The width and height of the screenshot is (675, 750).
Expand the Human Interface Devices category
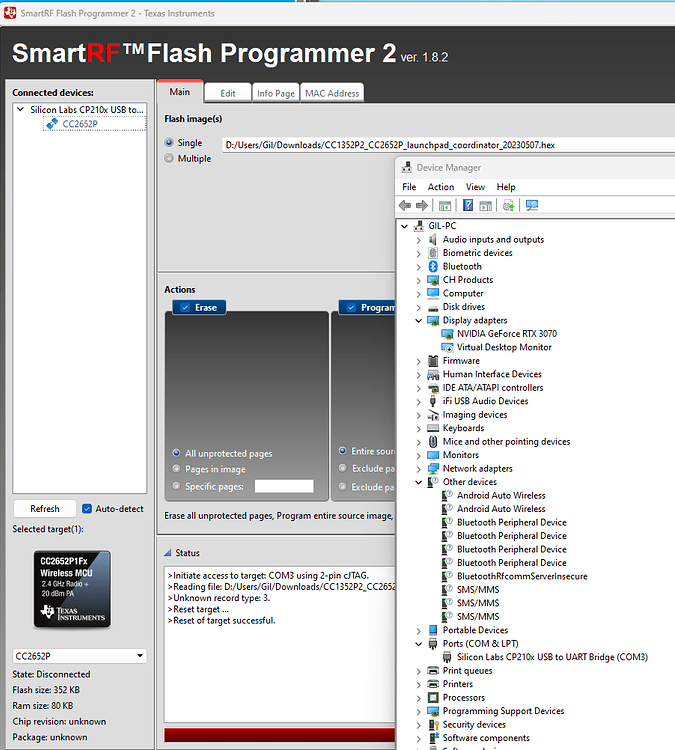tap(419, 375)
